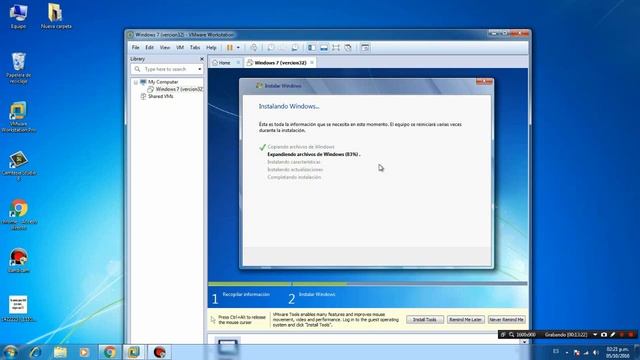Click the 'Instalando Windows...' heading
The image size is (640, 360).
[289, 107]
